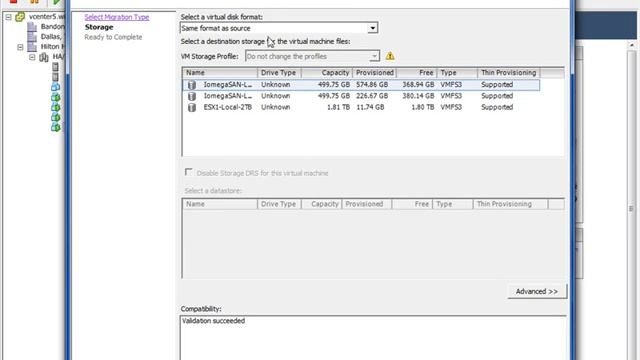Sort destination list by Free column
Viewport: 640px width, 360px height.
[416, 73]
